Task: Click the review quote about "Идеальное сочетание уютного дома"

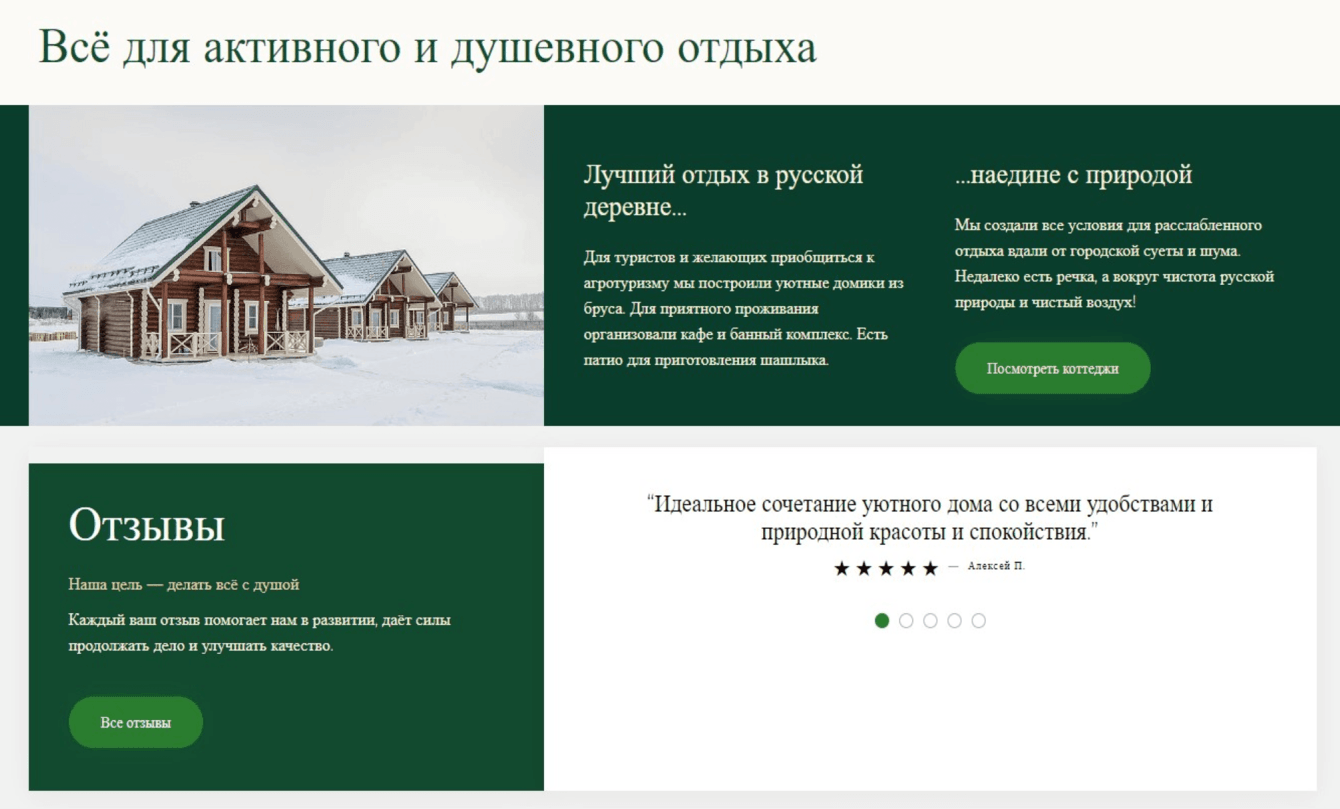Action: (x=930, y=517)
